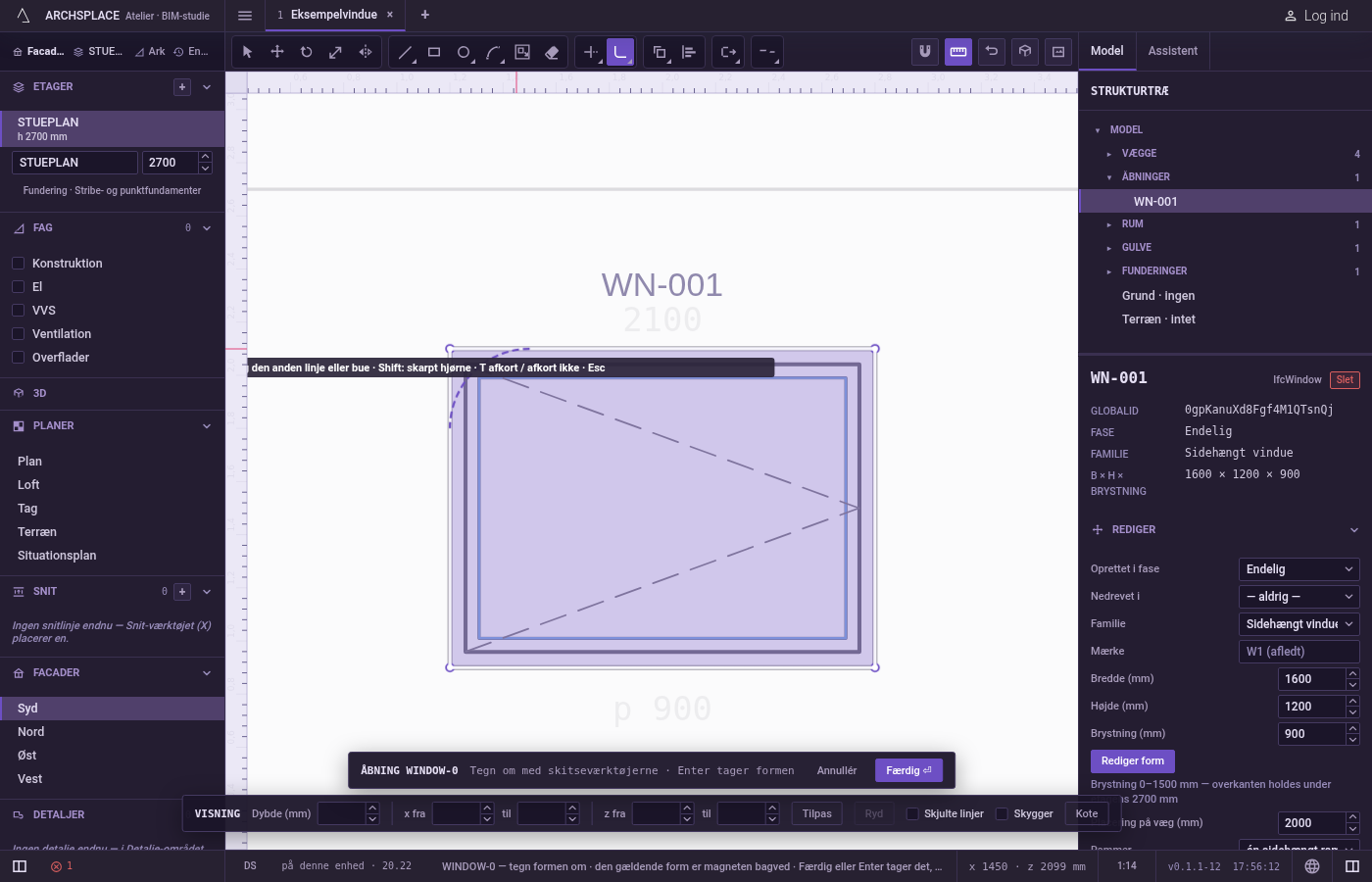This screenshot has height=882, width=1372.
Task: Select the Eksempelvindue document tab
Action: click(x=333, y=15)
